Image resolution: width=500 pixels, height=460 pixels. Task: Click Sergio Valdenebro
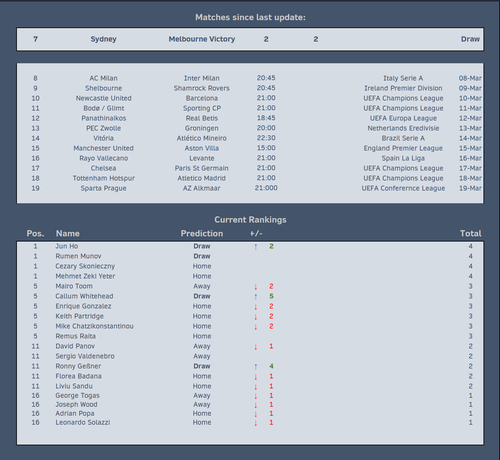click(x=85, y=356)
